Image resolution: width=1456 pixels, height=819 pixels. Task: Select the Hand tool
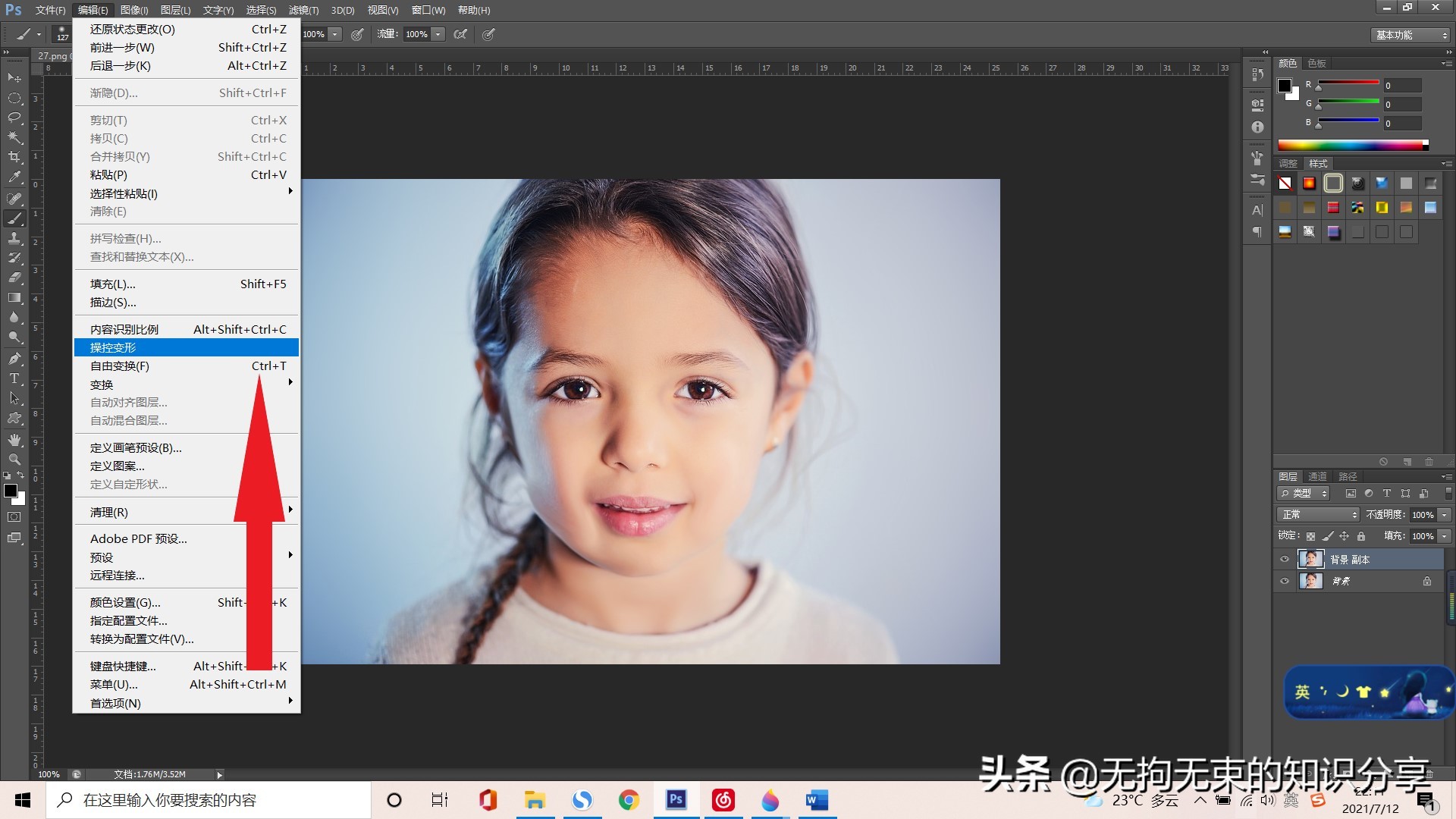14,440
